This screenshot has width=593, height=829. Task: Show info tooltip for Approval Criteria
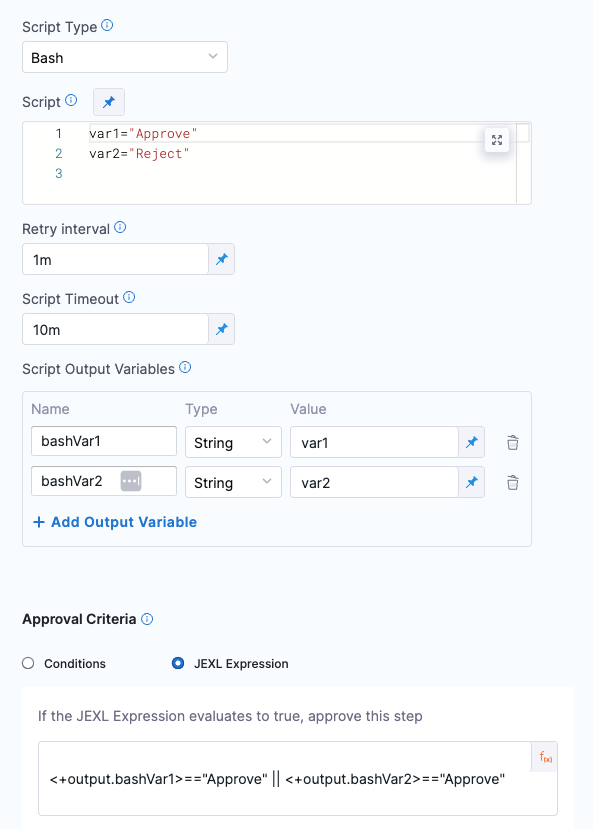point(147,619)
